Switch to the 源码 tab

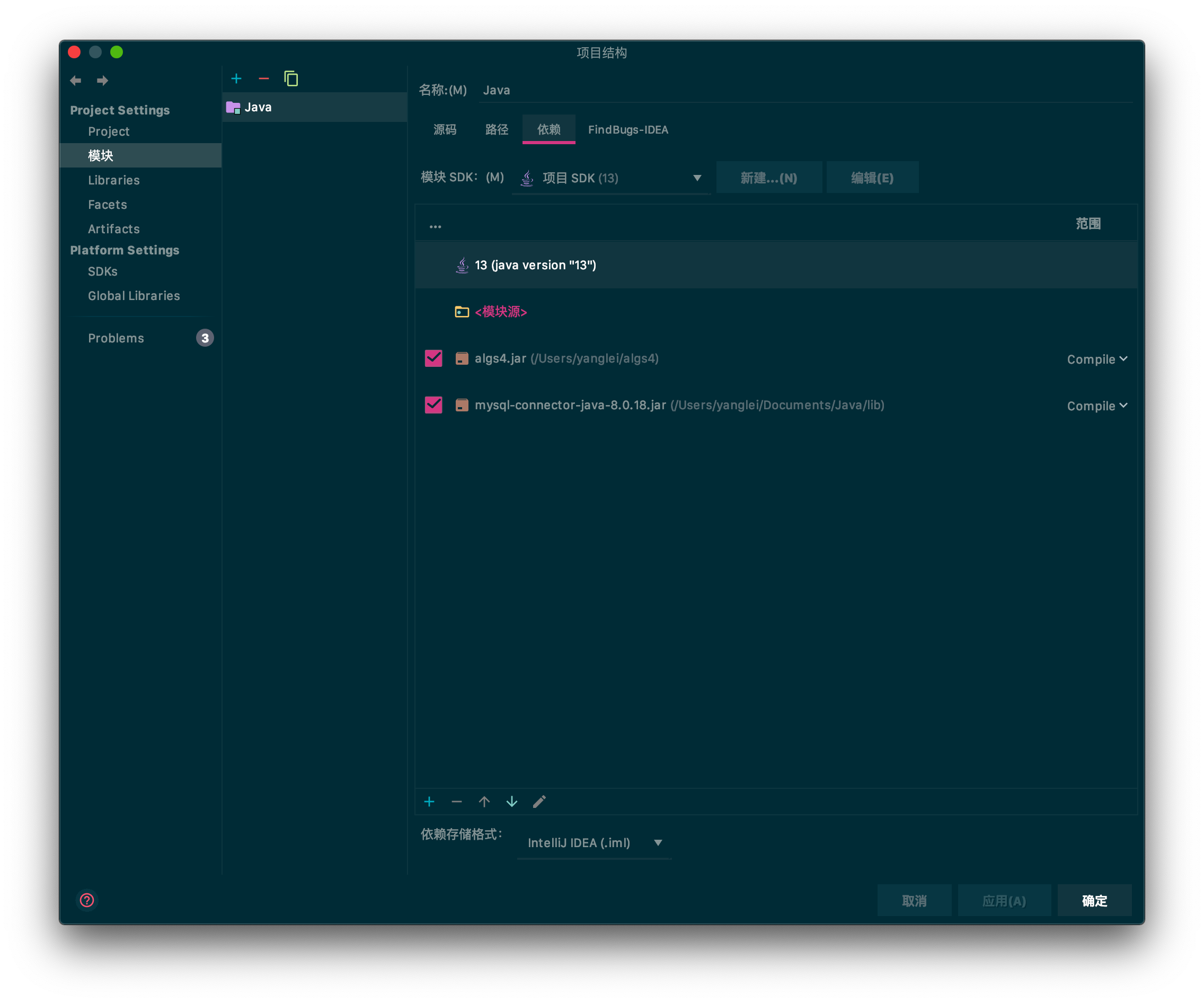click(x=445, y=129)
